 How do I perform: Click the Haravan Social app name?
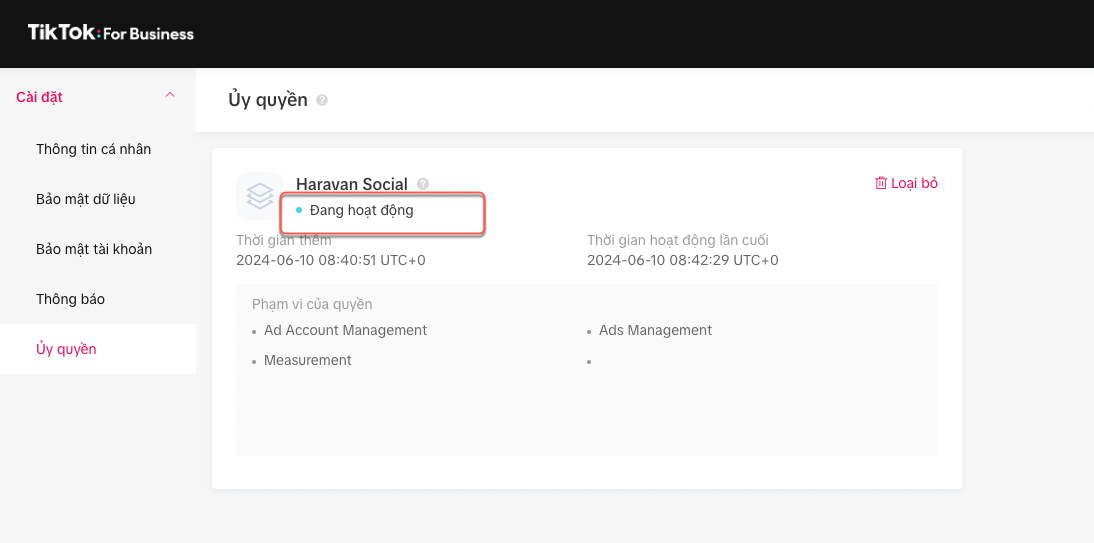(x=352, y=184)
